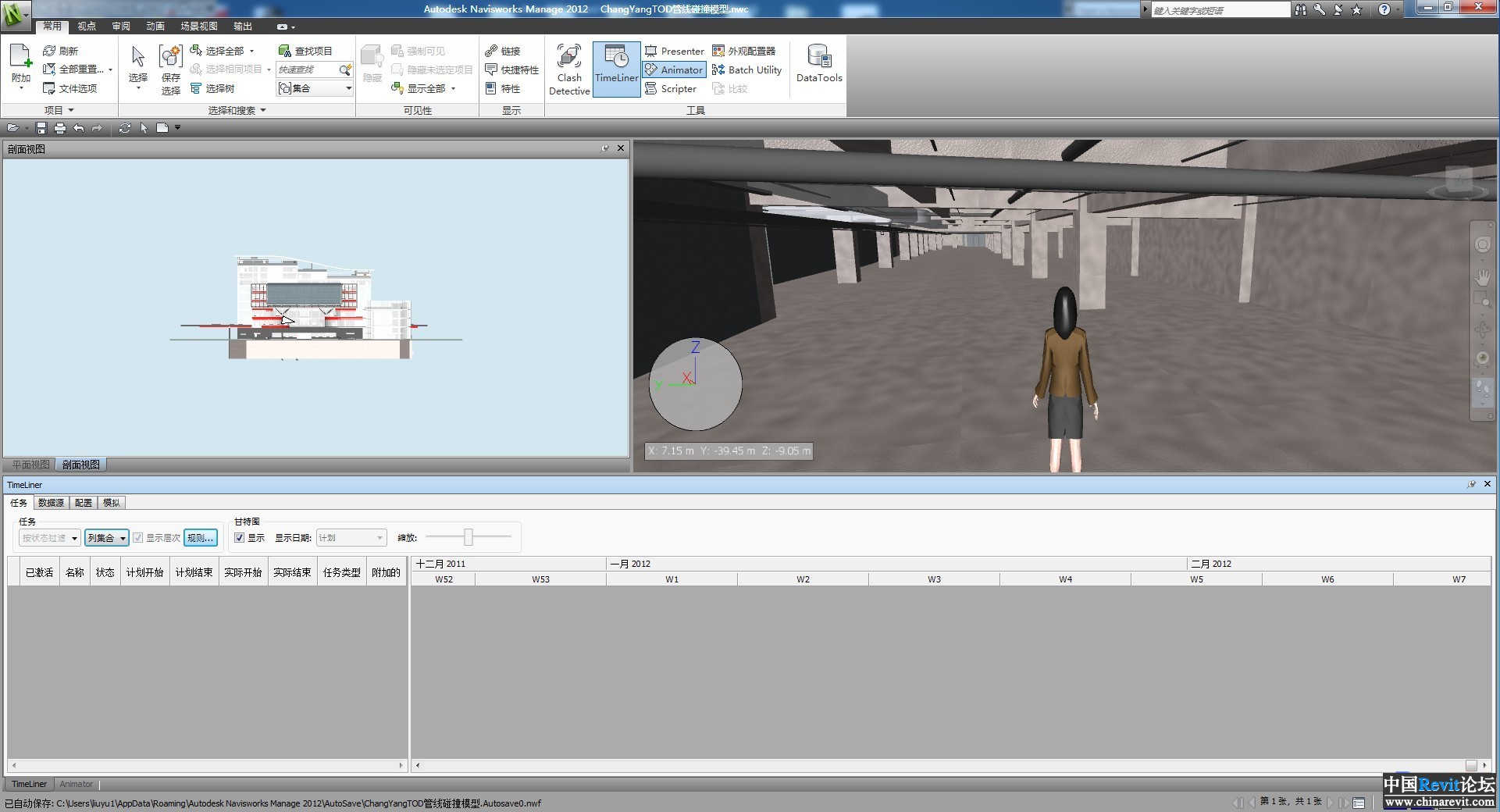
Task: Click the save icon in quick access toolbar
Action: click(41, 128)
